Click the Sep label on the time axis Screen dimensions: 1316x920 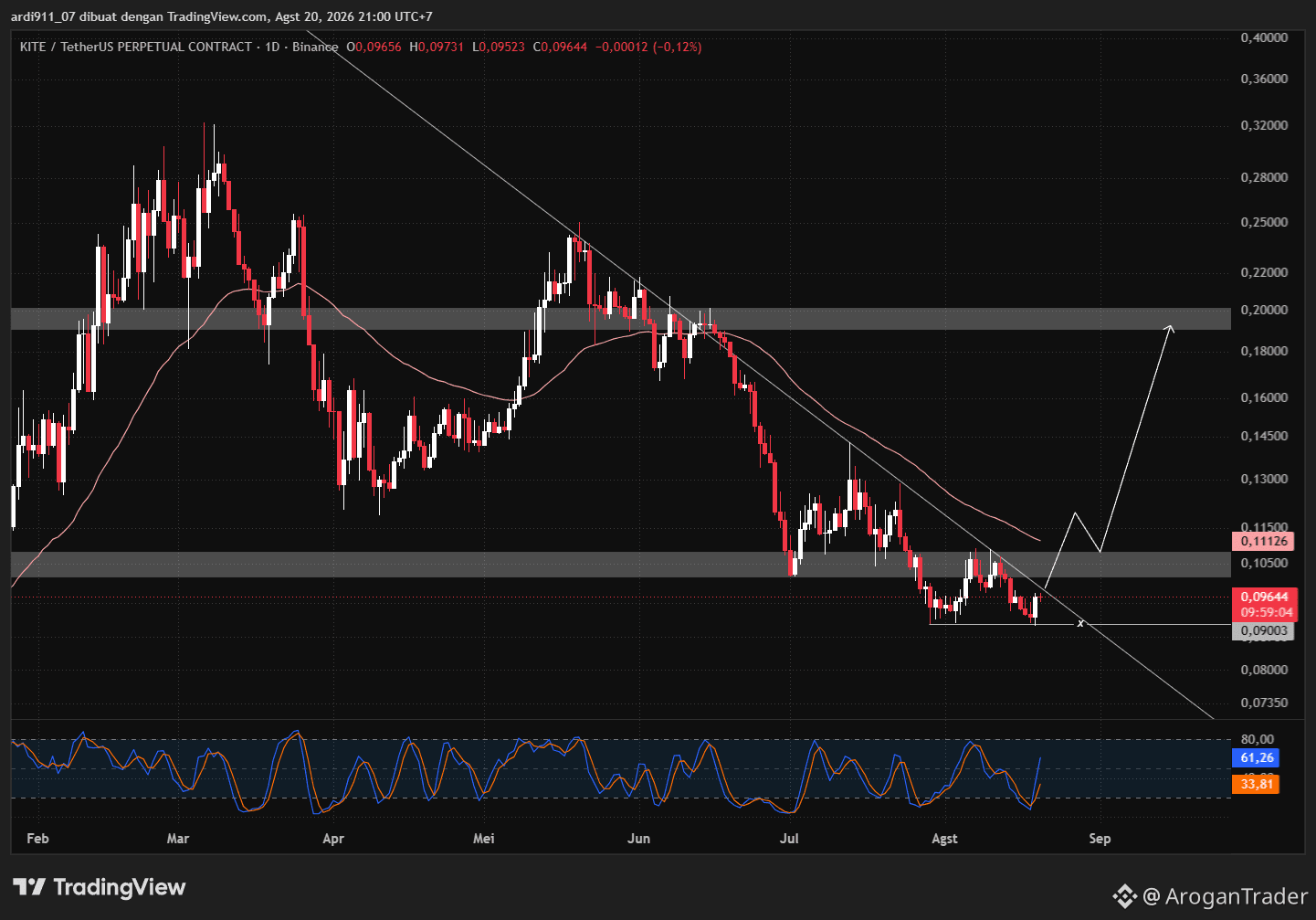pyautogui.click(x=1100, y=838)
